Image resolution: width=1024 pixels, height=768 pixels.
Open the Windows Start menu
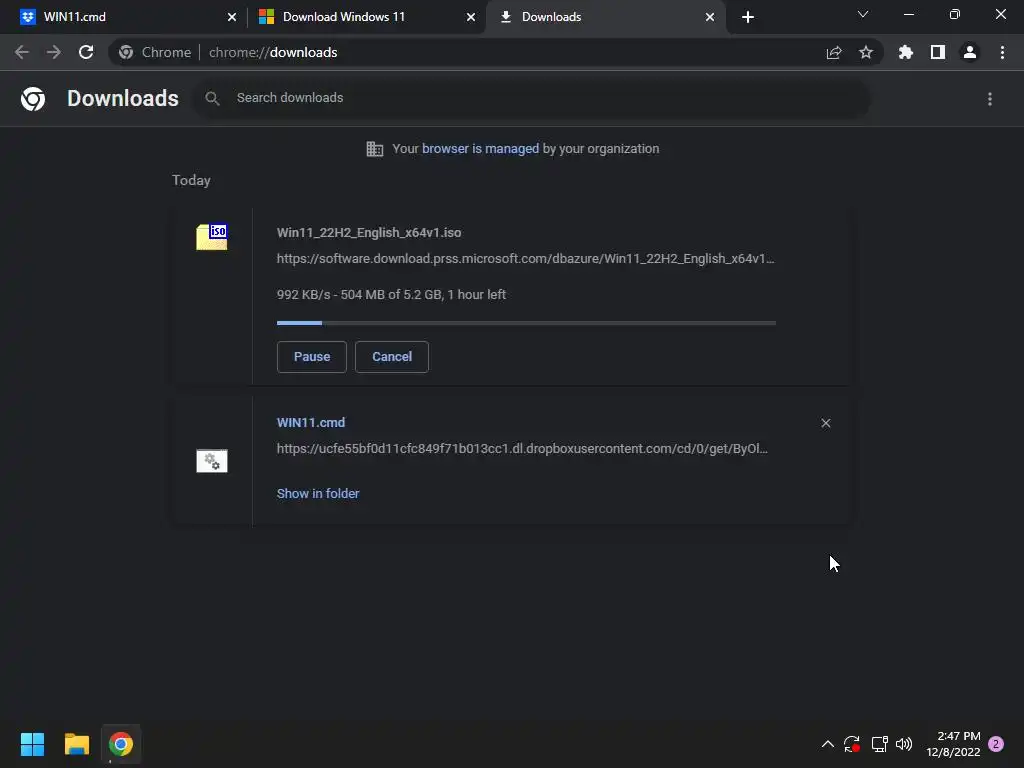coord(32,744)
